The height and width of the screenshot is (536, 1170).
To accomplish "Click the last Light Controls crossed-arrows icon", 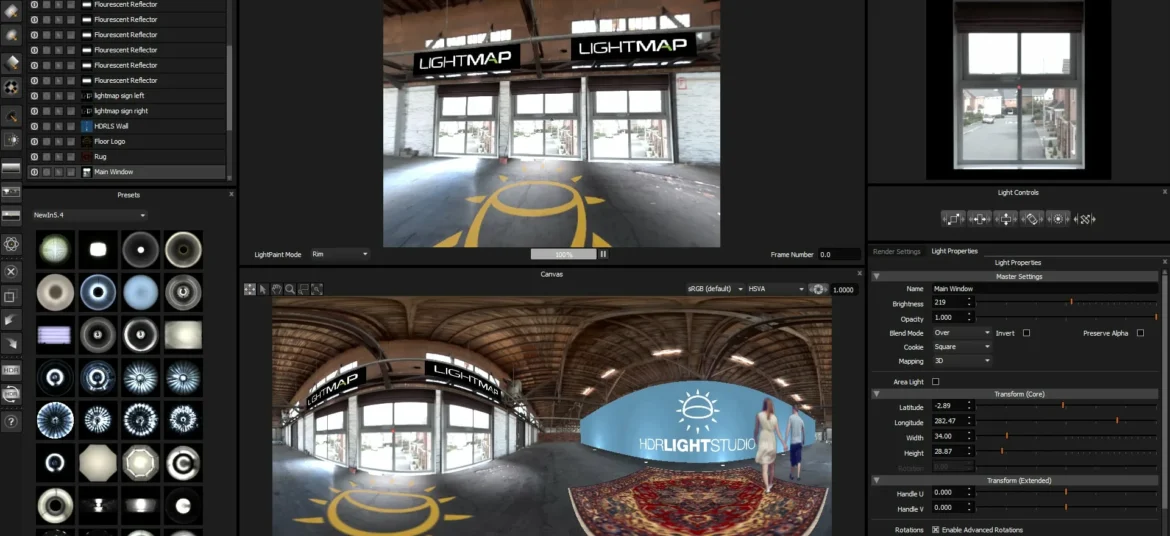I will coord(1084,219).
